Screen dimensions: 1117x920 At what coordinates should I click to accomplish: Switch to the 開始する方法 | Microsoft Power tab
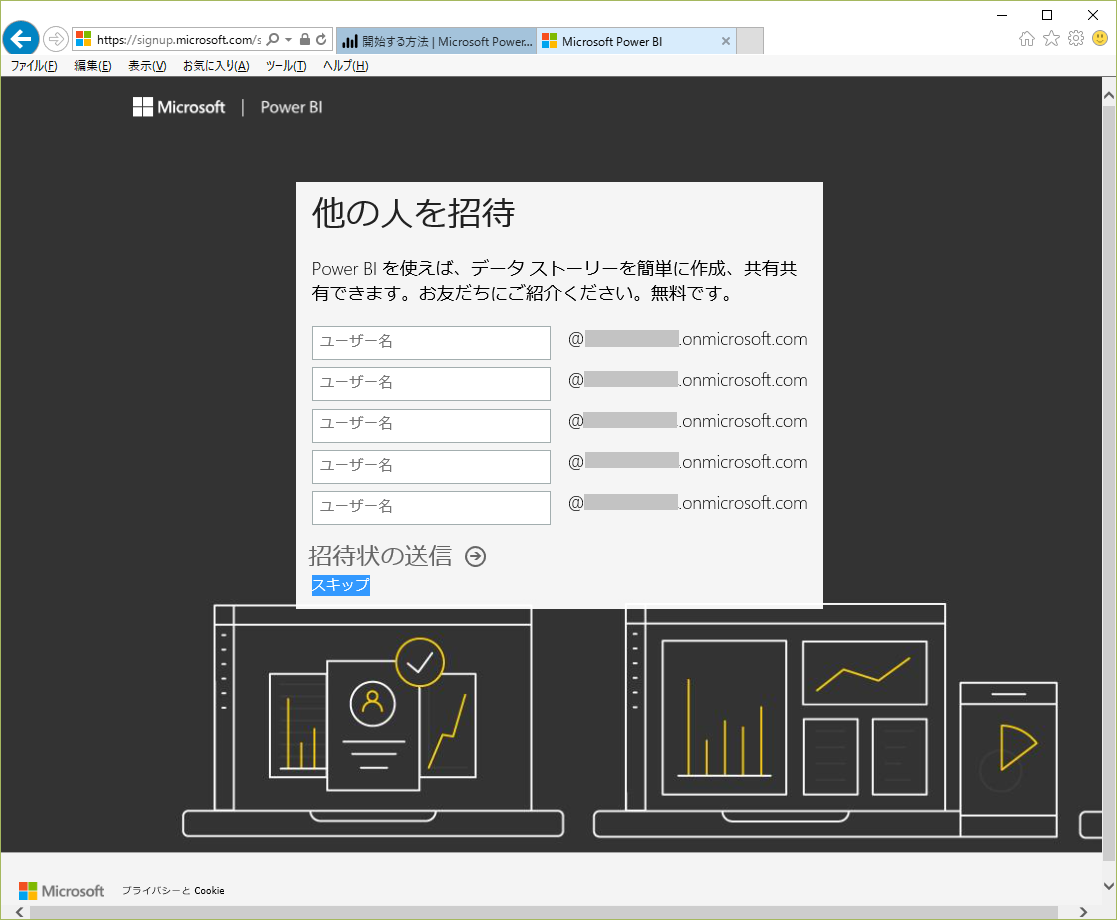(437, 41)
